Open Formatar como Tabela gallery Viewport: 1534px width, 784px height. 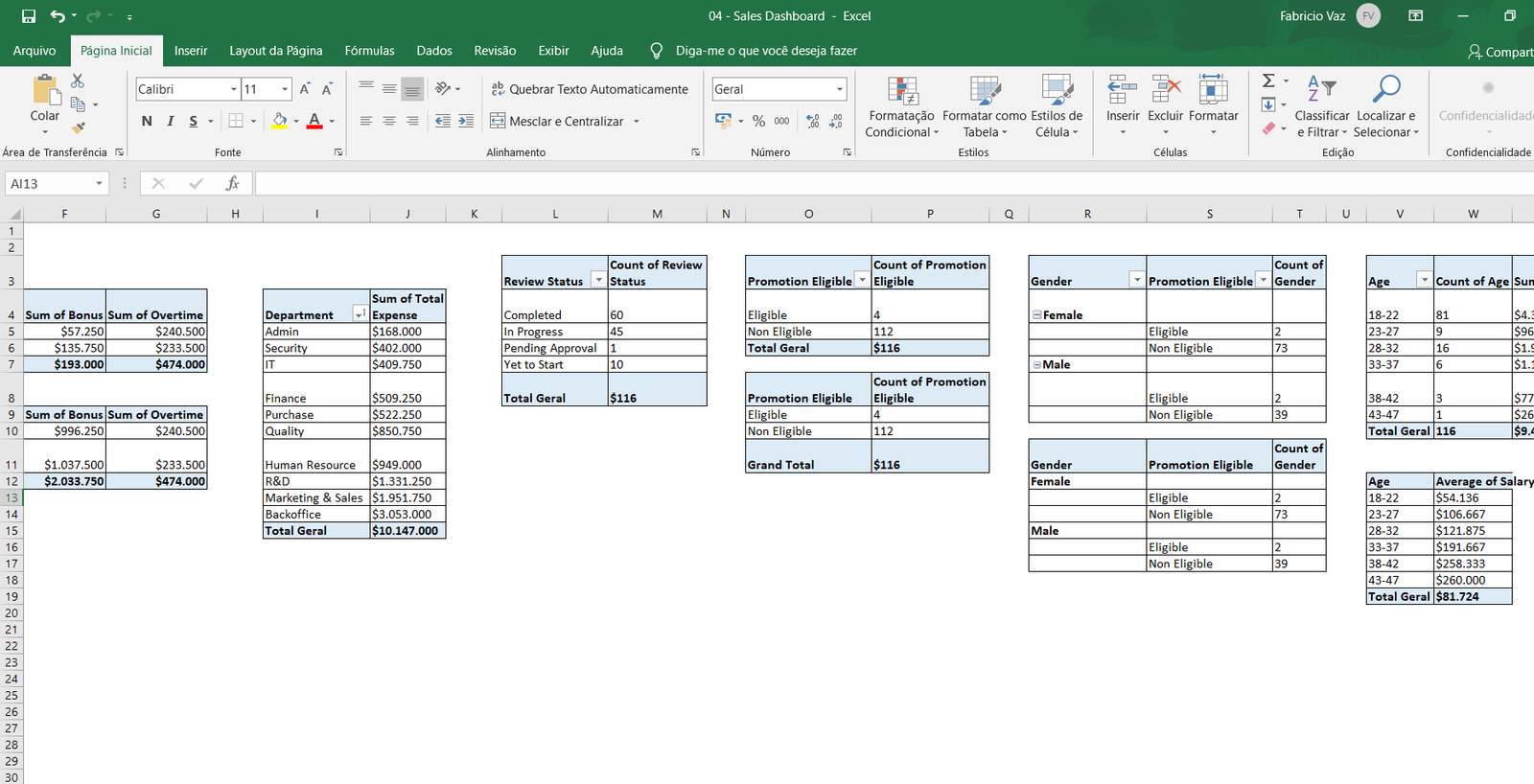click(985, 106)
